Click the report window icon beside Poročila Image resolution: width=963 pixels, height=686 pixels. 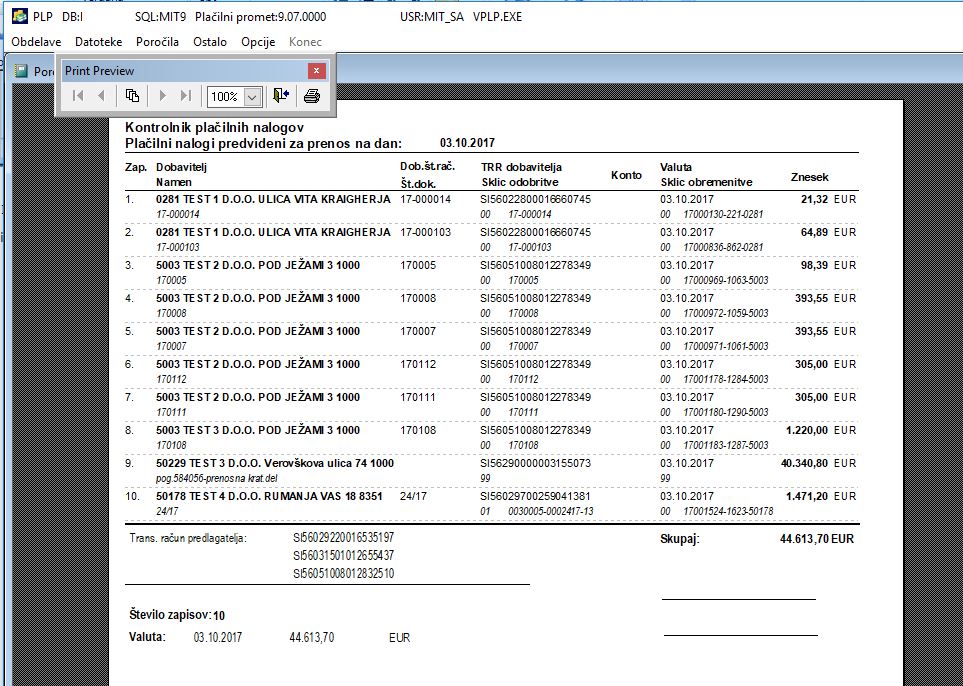(x=21, y=71)
